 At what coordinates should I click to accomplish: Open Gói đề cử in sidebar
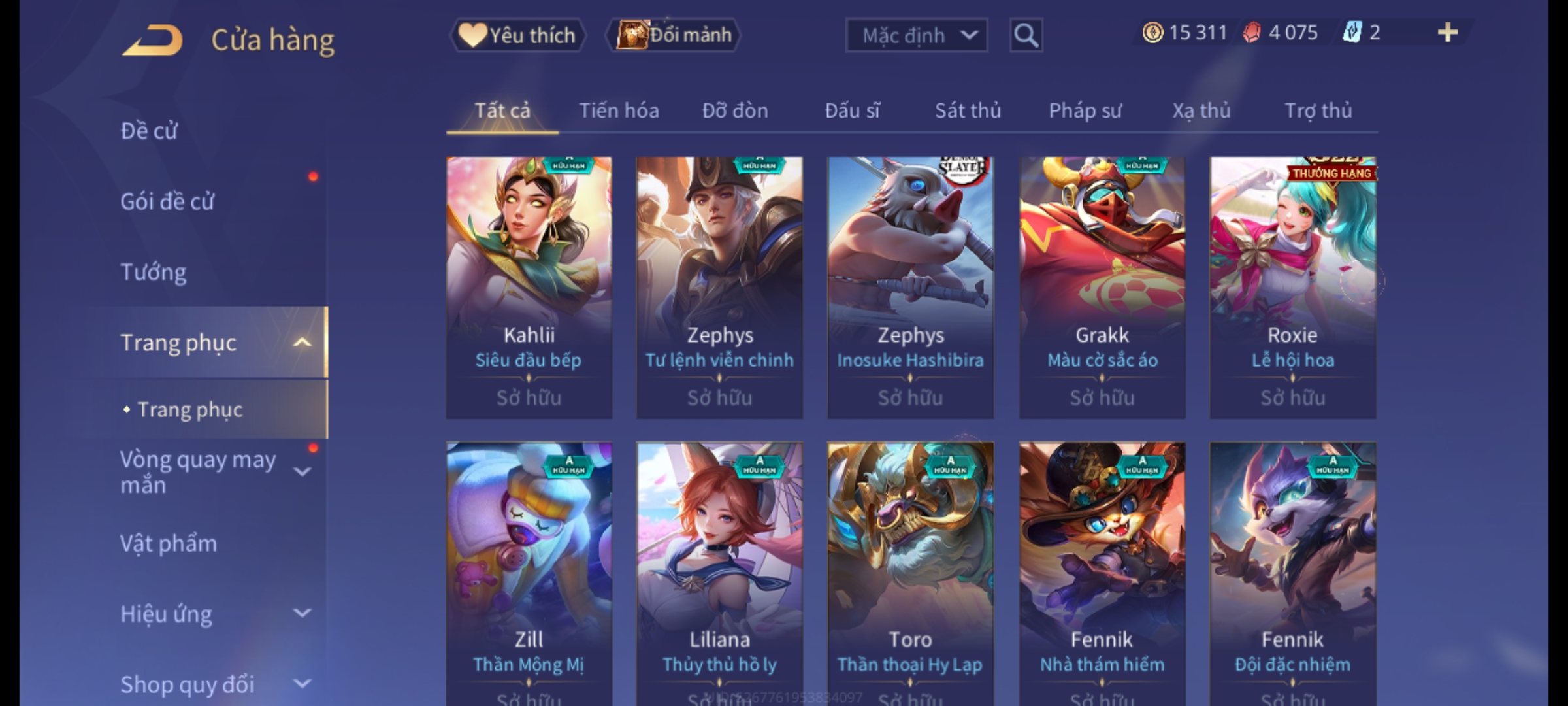pyautogui.click(x=167, y=201)
